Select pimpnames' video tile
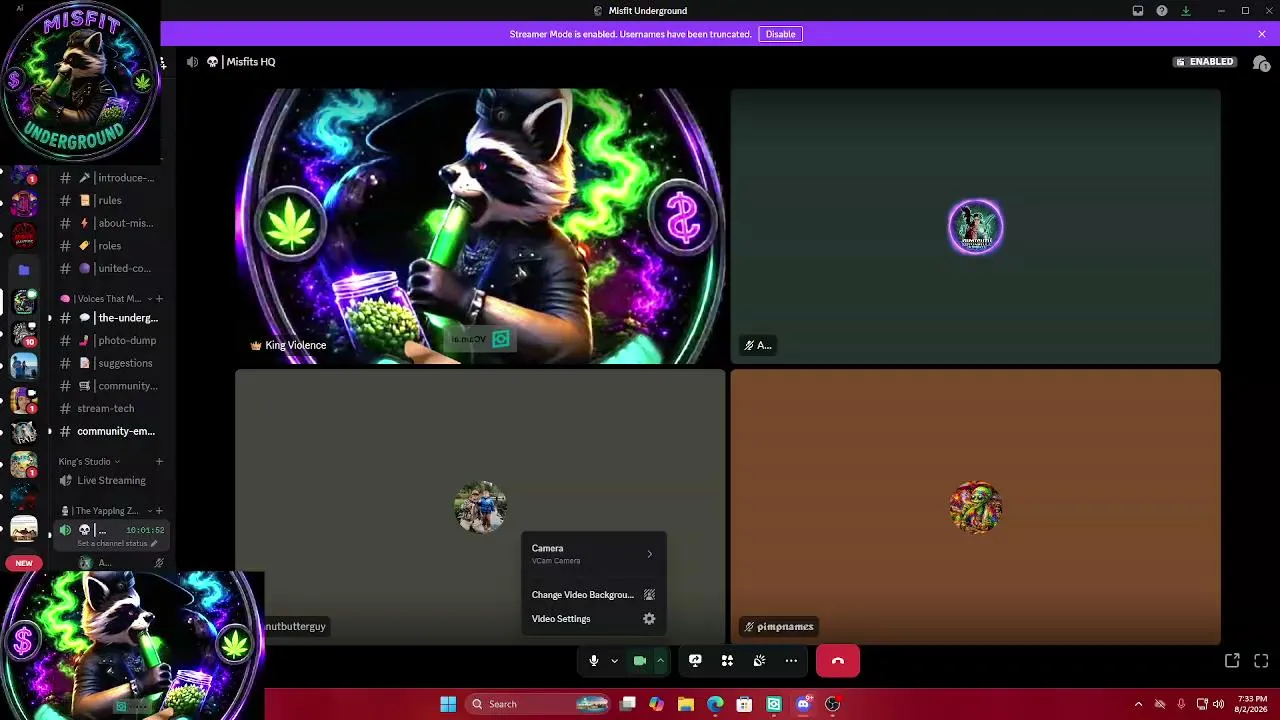This screenshot has height=720, width=1280. pyautogui.click(x=975, y=507)
